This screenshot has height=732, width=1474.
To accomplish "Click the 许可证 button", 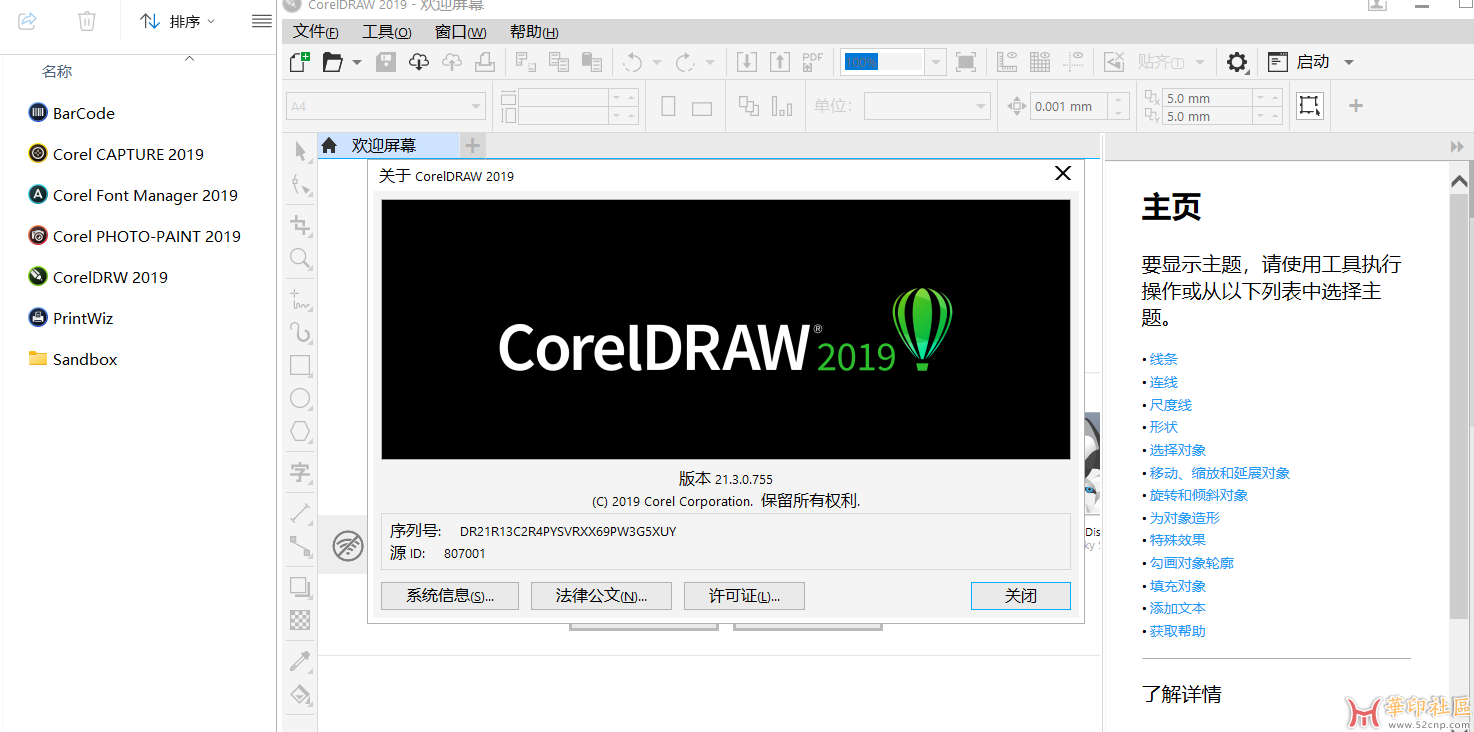I will [744, 596].
